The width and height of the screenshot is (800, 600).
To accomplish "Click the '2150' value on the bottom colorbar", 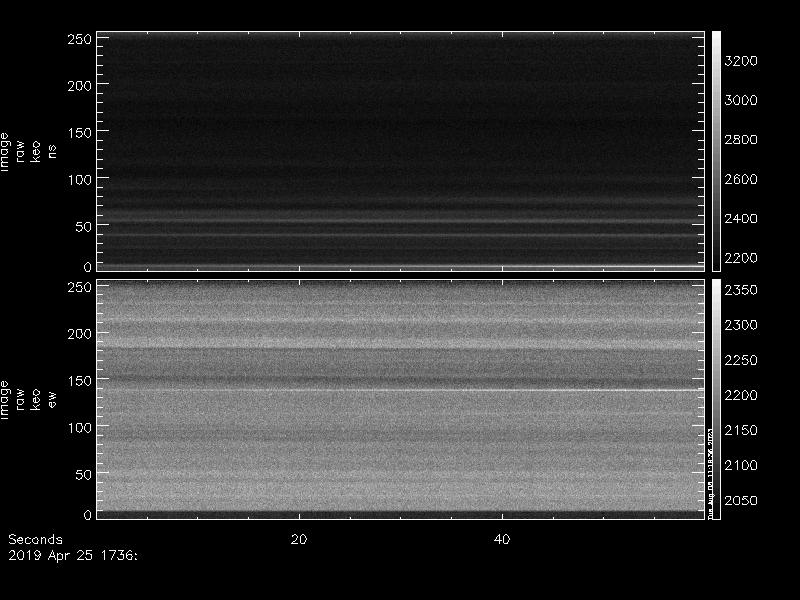I will [741, 430].
